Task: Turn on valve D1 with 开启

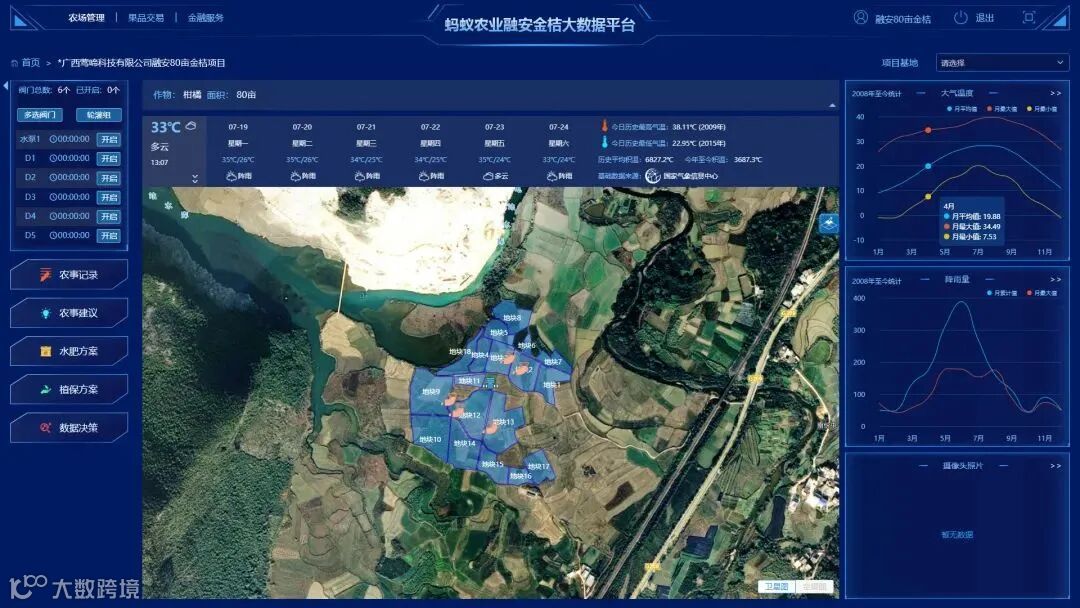Action: [109, 158]
